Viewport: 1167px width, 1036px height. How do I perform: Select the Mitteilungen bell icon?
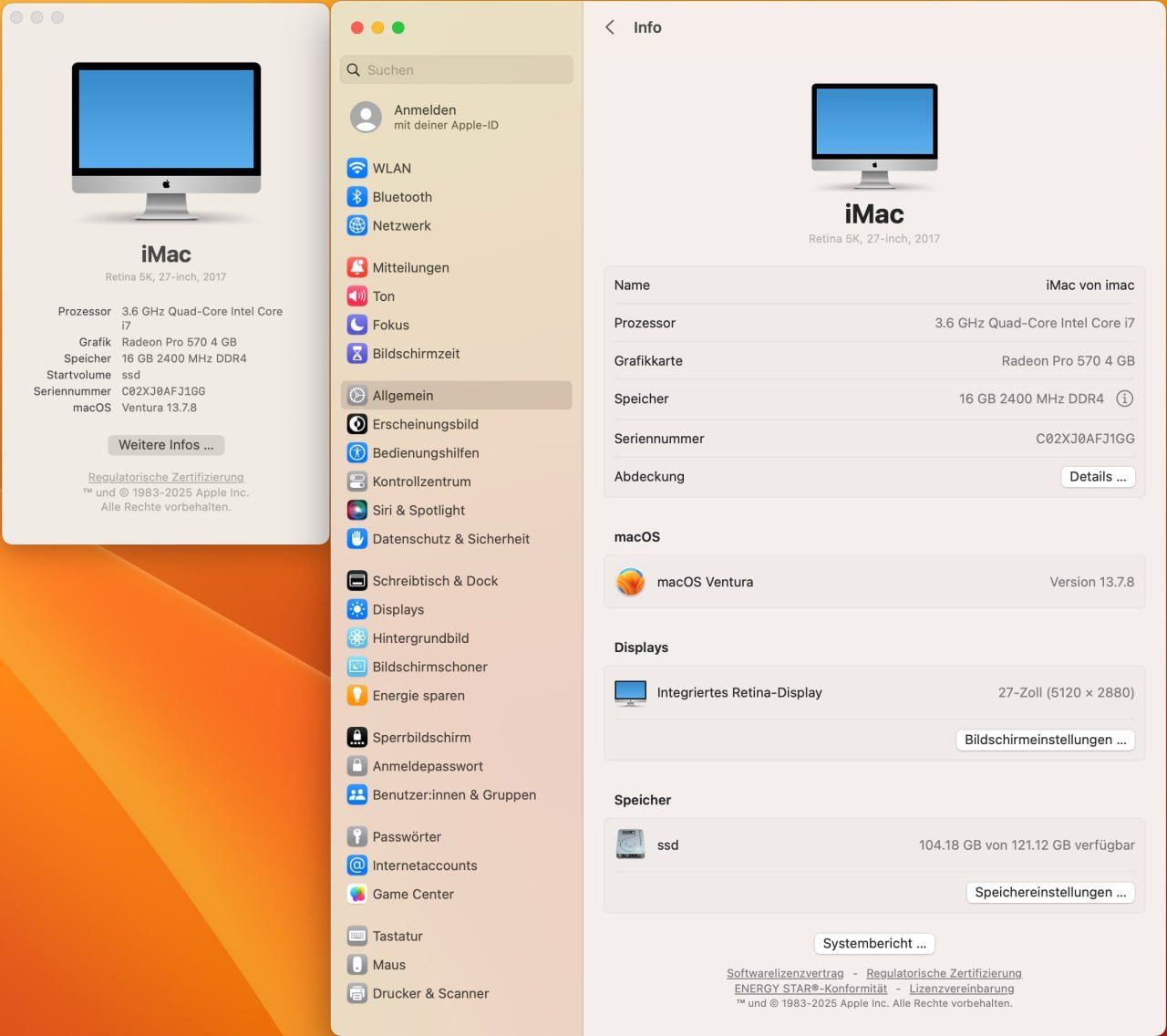(x=356, y=267)
